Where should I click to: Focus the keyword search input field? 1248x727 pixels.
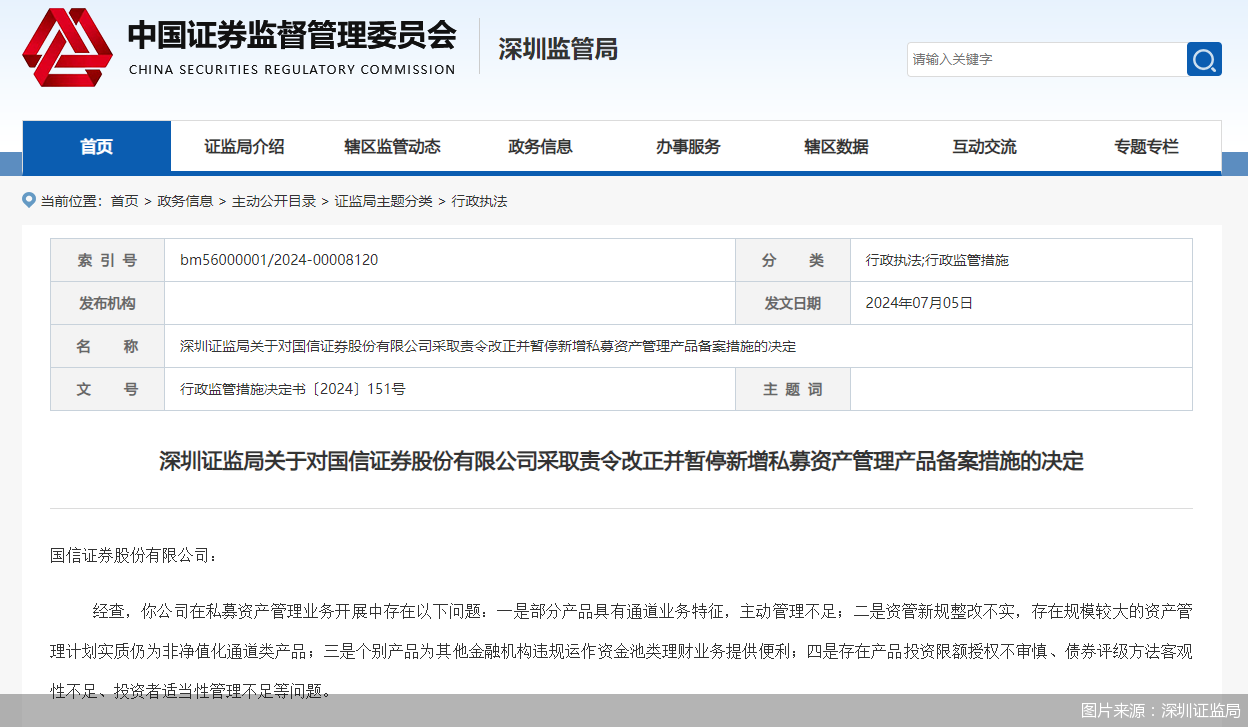click(1047, 59)
